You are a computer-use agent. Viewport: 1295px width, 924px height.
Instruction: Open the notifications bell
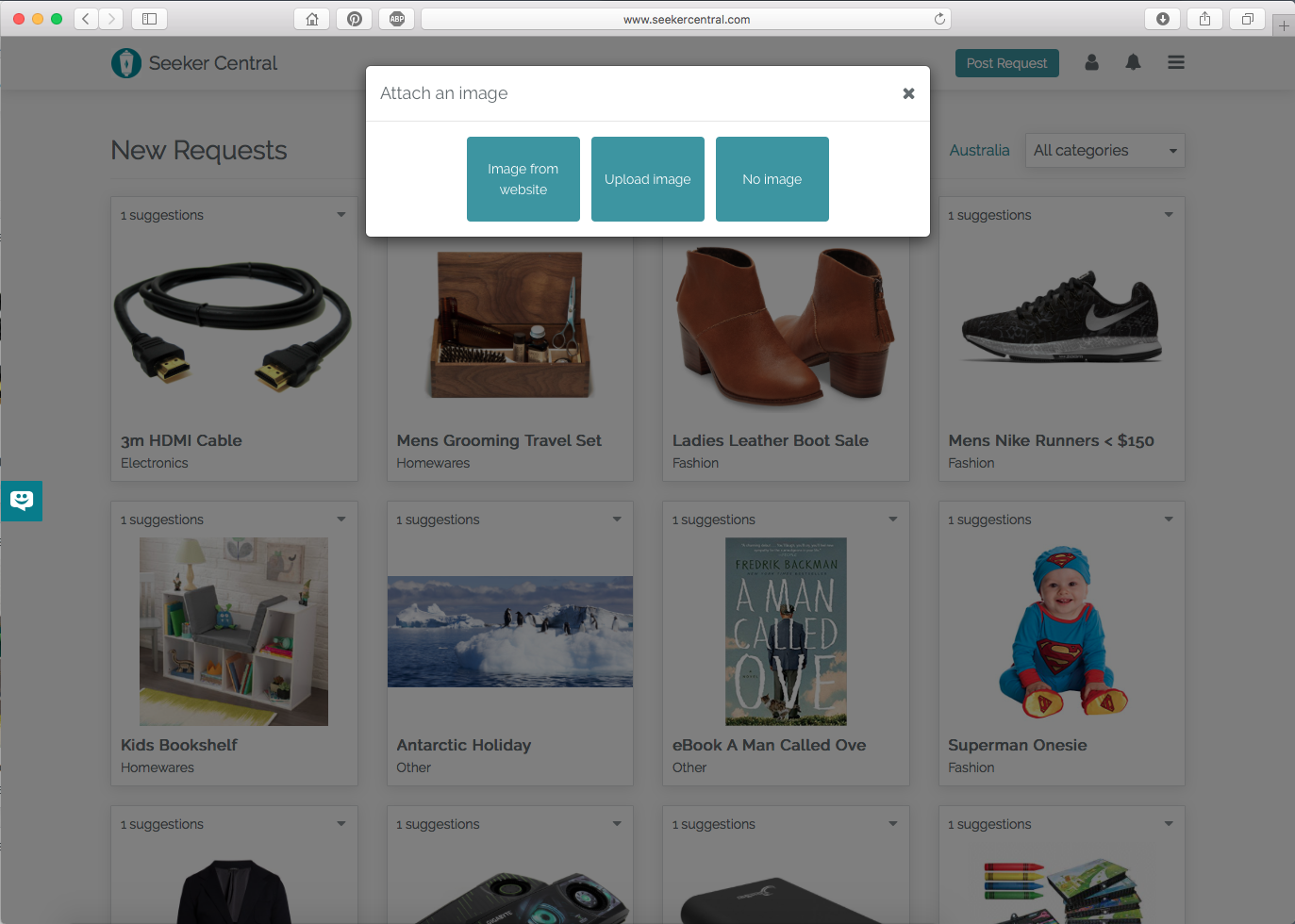tap(1133, 62)
